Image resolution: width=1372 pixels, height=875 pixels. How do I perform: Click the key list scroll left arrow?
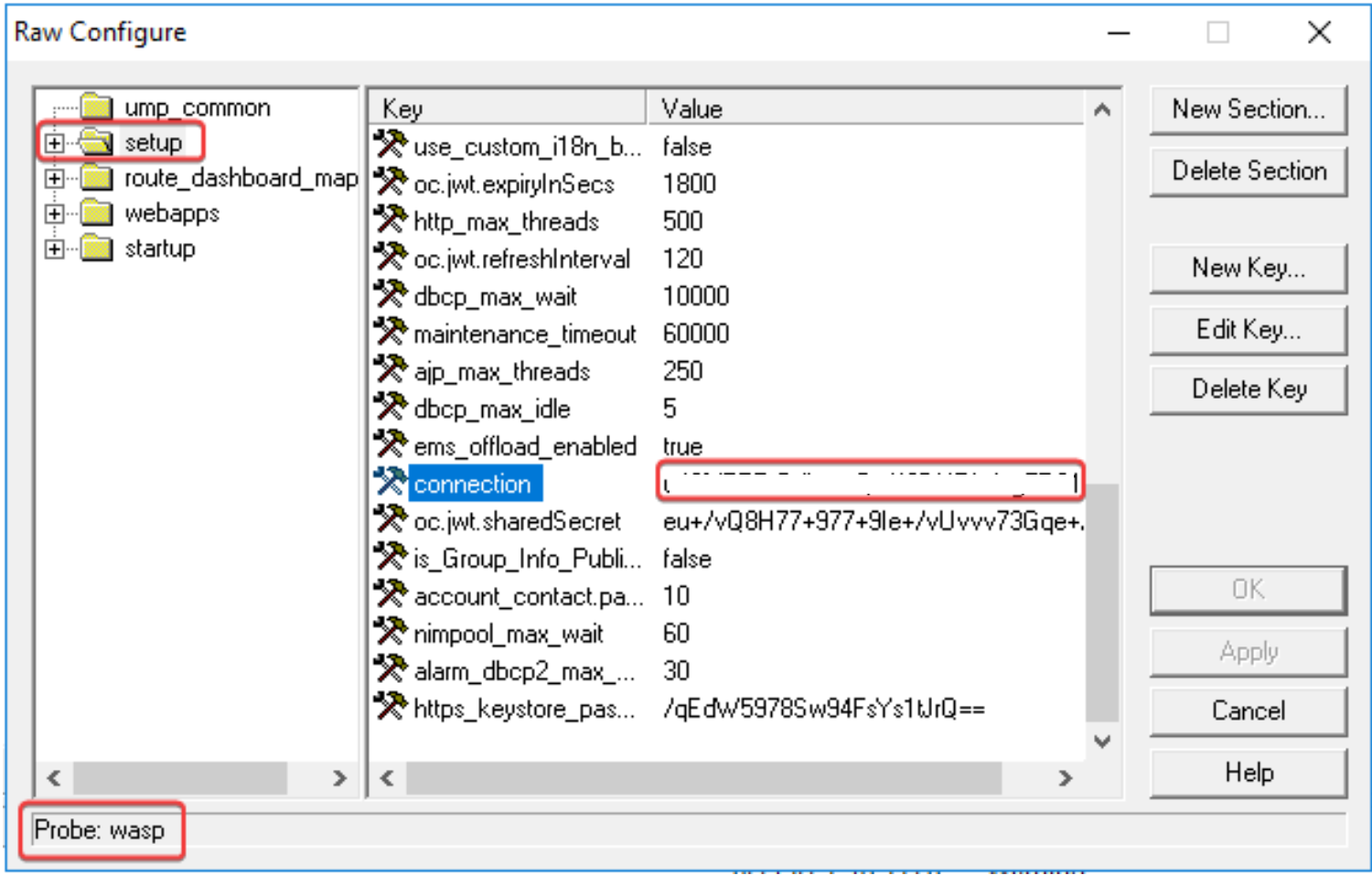387,778
